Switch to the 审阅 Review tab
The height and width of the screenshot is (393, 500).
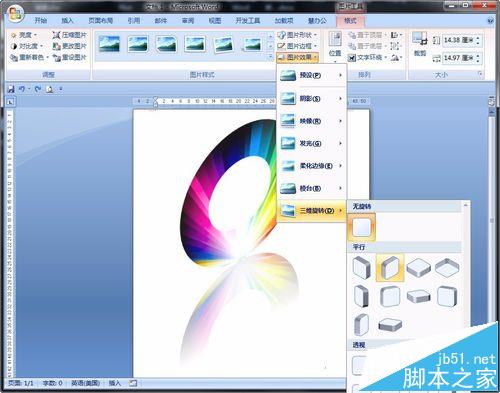pos(188,21)
